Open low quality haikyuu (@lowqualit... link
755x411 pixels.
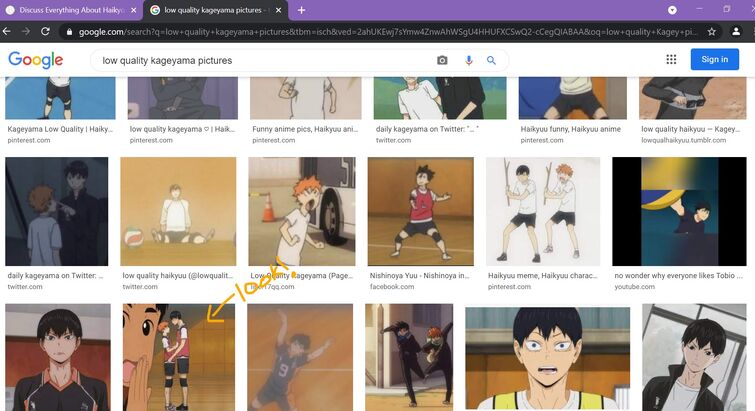178,275
